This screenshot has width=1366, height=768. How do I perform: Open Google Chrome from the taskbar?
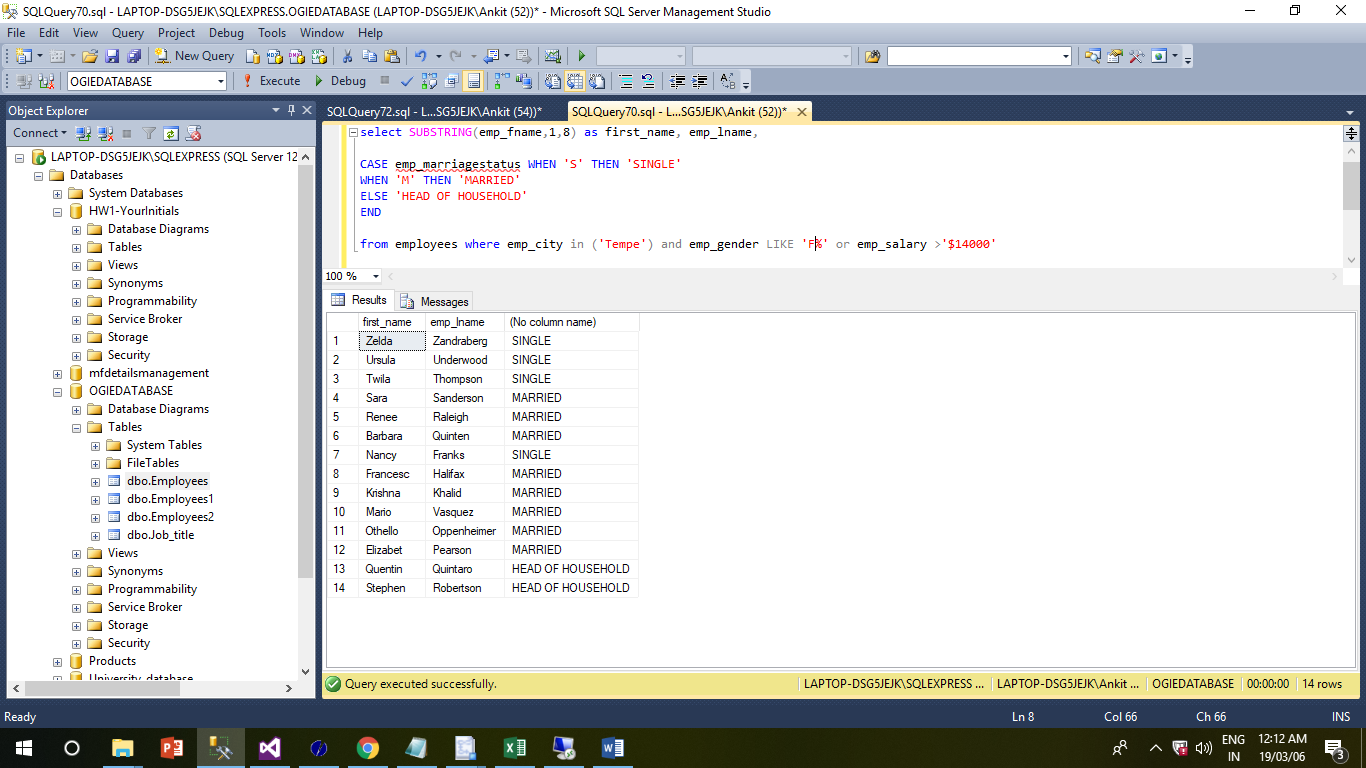tap(368, 747)
